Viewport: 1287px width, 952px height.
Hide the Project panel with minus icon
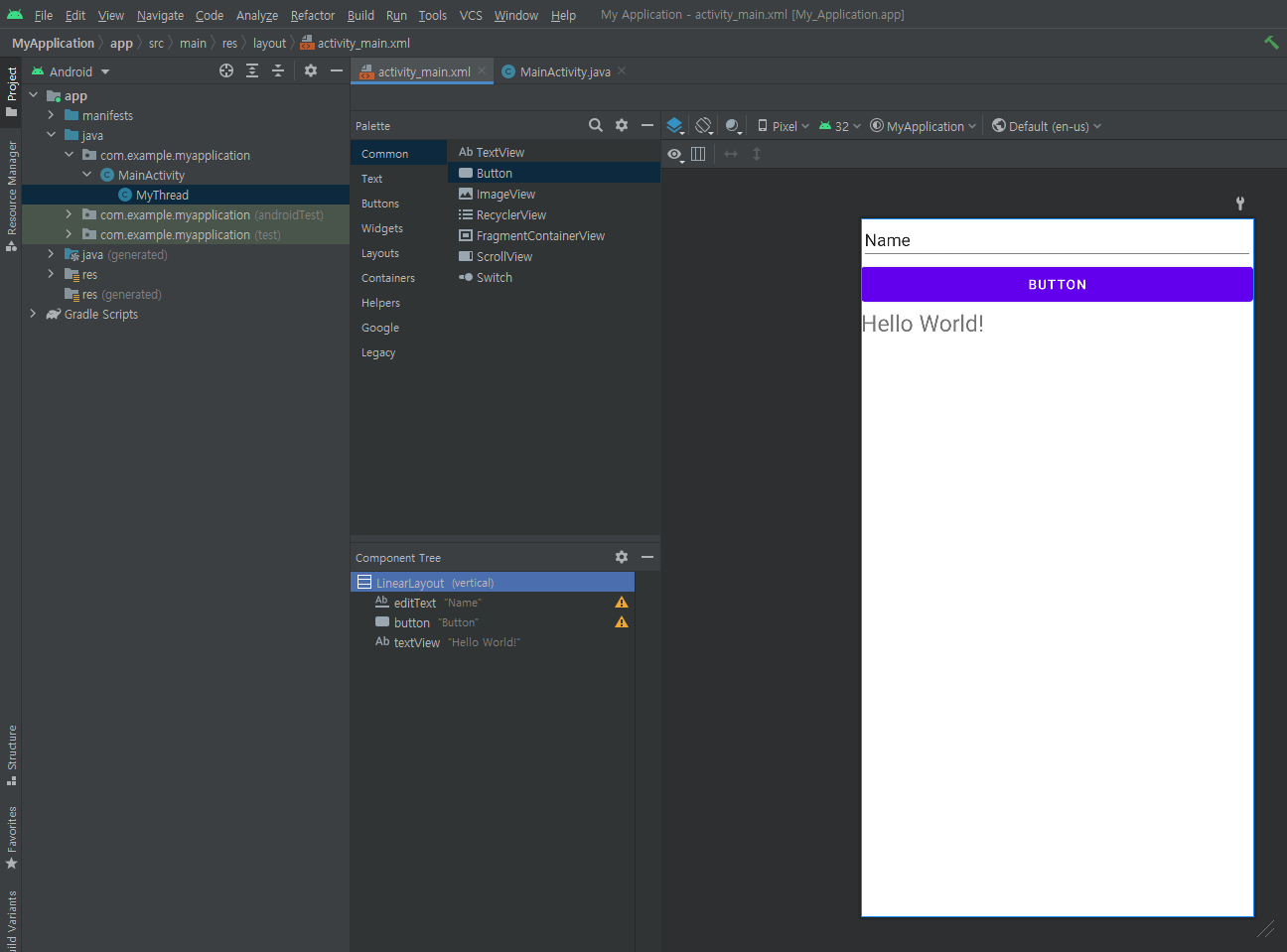point(337,70)
